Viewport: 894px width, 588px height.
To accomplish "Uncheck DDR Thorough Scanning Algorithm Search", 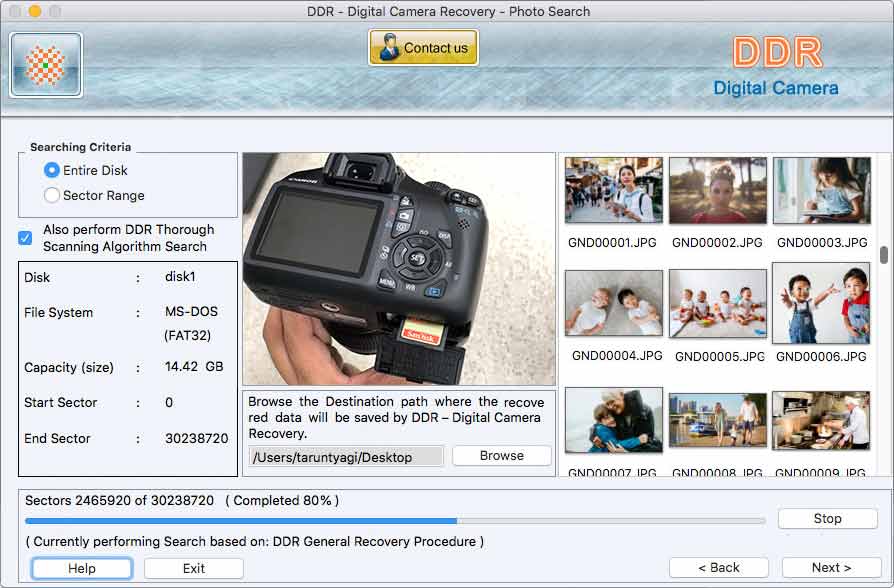I will (x=23, y=237).
